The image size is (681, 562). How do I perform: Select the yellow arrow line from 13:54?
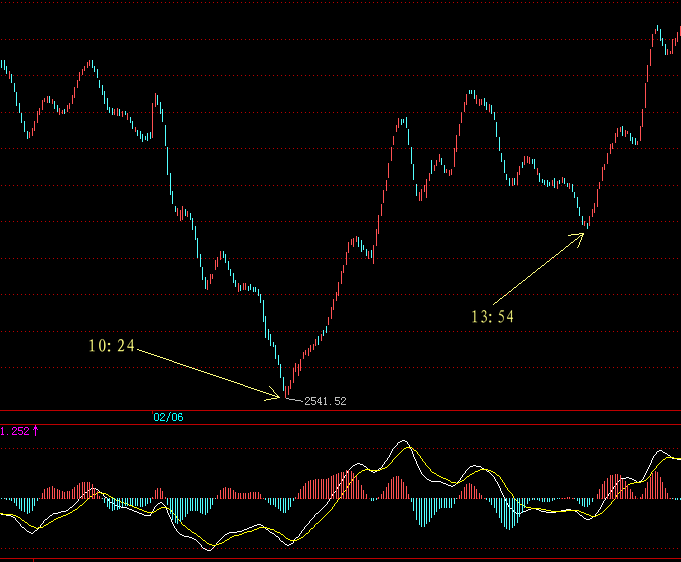pos(540,268)
